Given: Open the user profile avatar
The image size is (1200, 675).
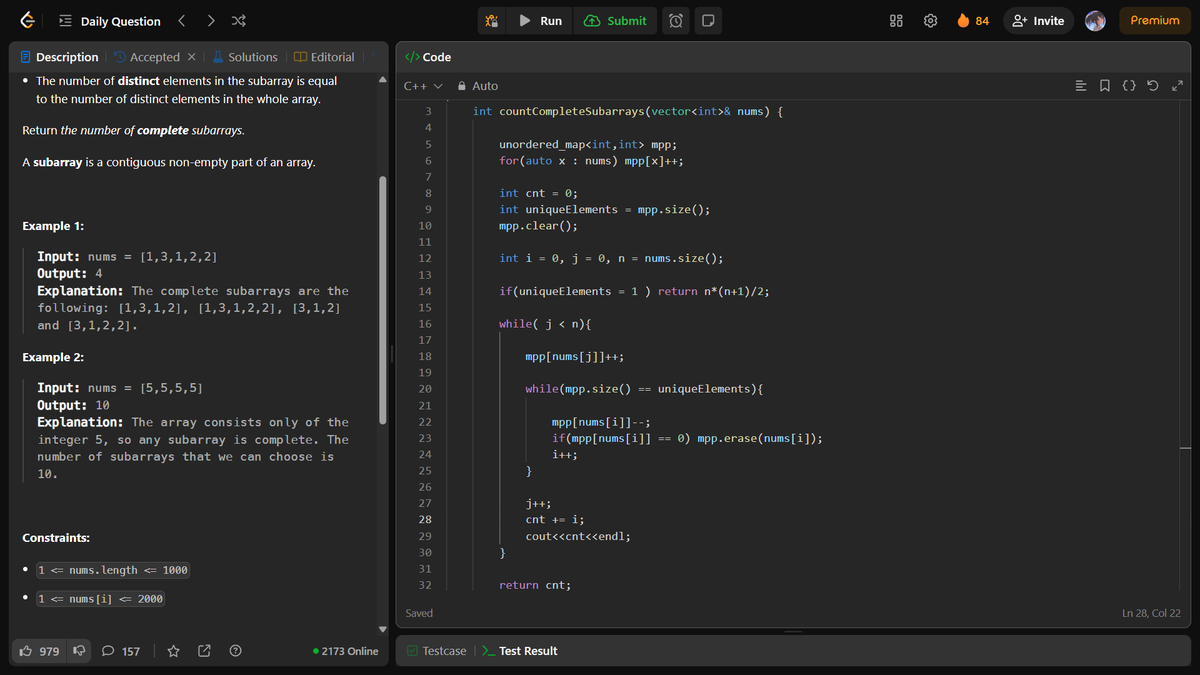Looking at the screenshot, I should point(1097,21).
